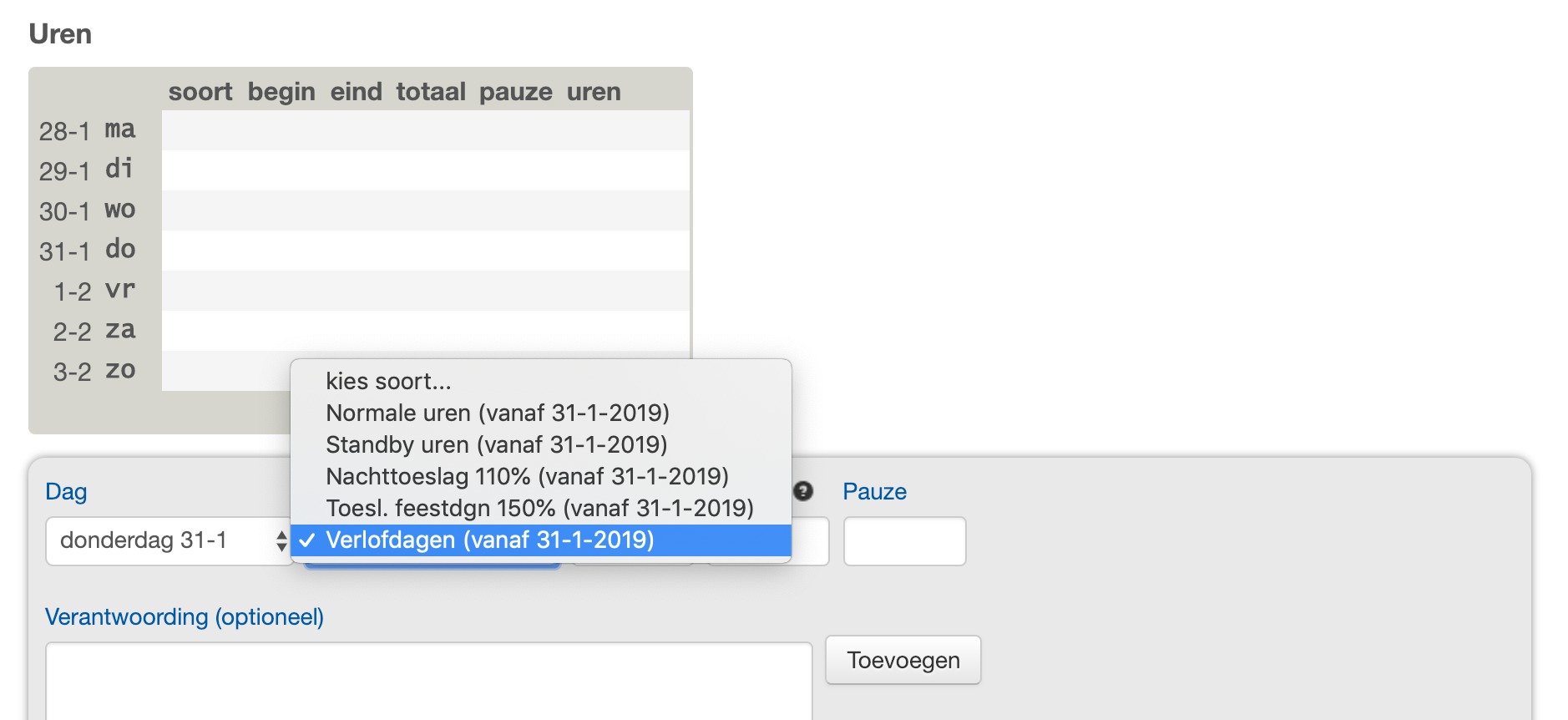This screenshot has width=1568, height=720.
Task: Select the 29-1 di row
Action: click(x=425, y=170)
